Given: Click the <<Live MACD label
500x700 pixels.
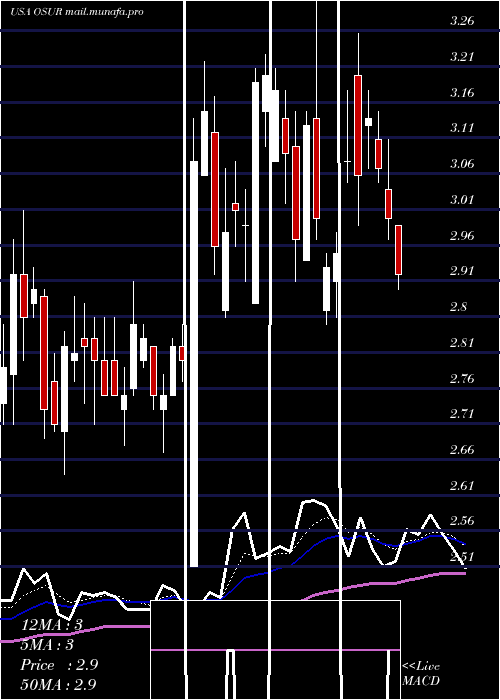Looking at the screenshot, I should tap(421, 673).
